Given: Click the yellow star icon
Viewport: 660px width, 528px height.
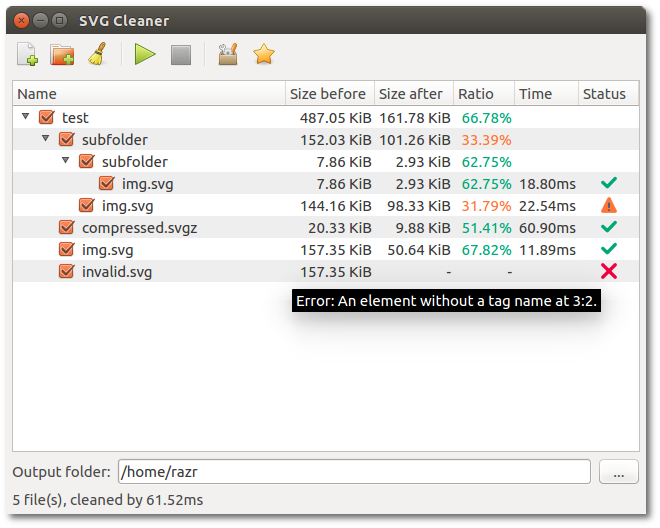Looking at the screenshot, I should pyautogui.click(x=264, y=54).
